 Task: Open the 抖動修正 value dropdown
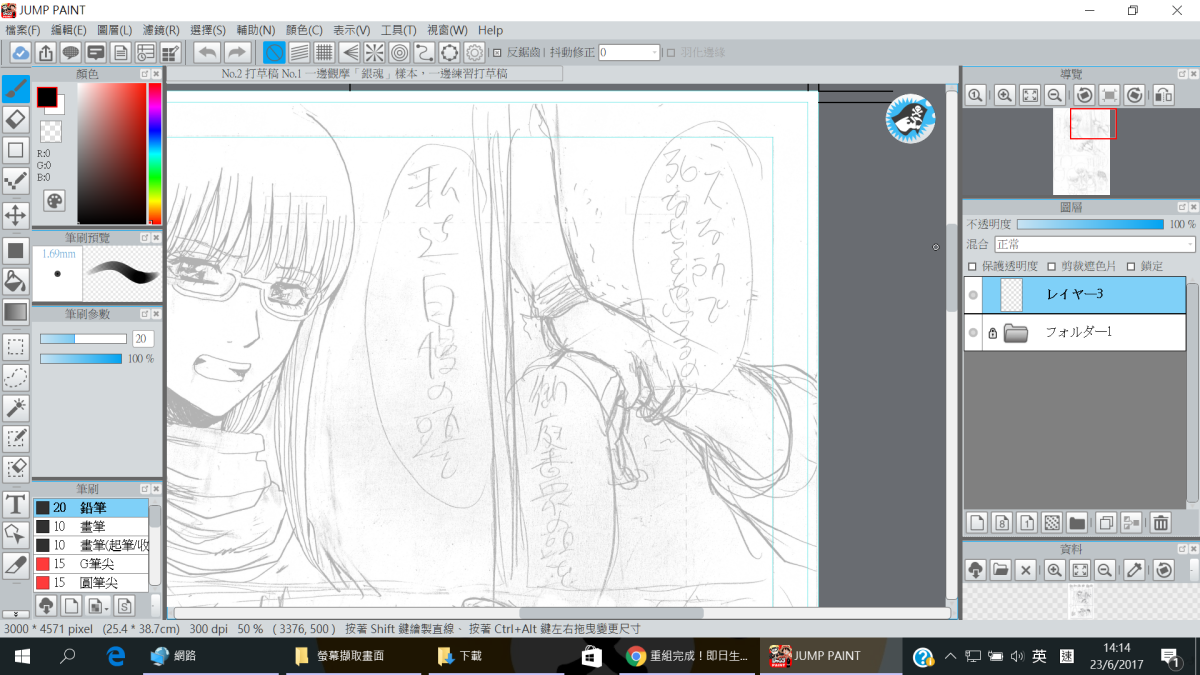pyautogui.click(x=655, y=52)
